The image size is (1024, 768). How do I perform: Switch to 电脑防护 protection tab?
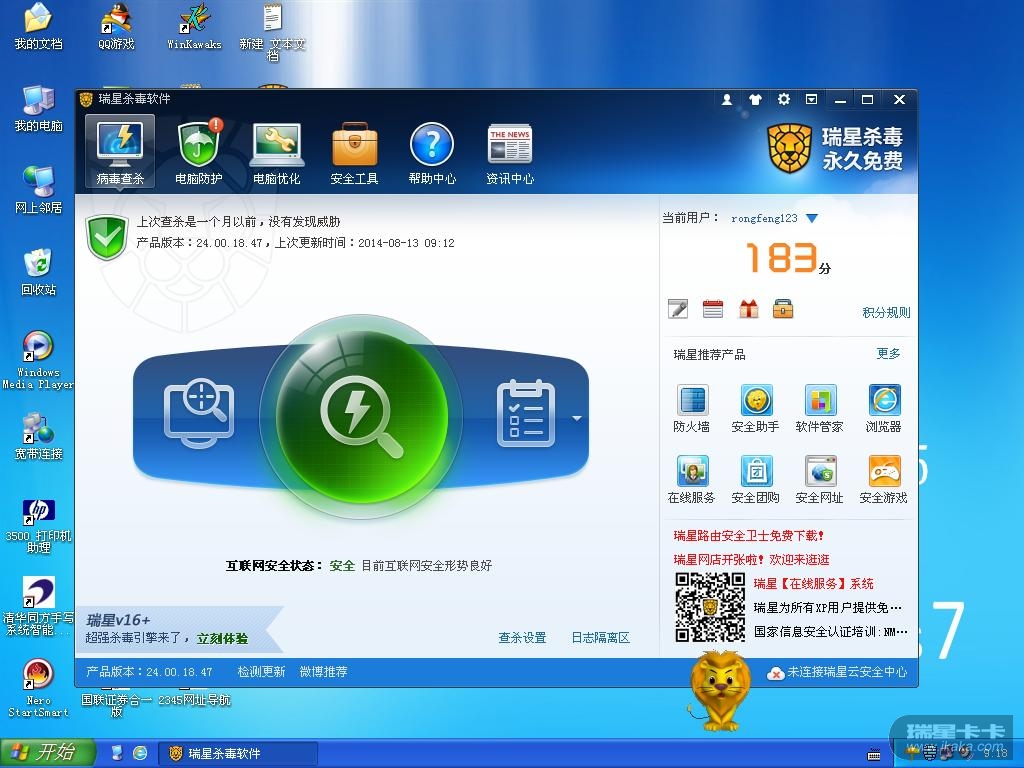[x=199, y=152]
